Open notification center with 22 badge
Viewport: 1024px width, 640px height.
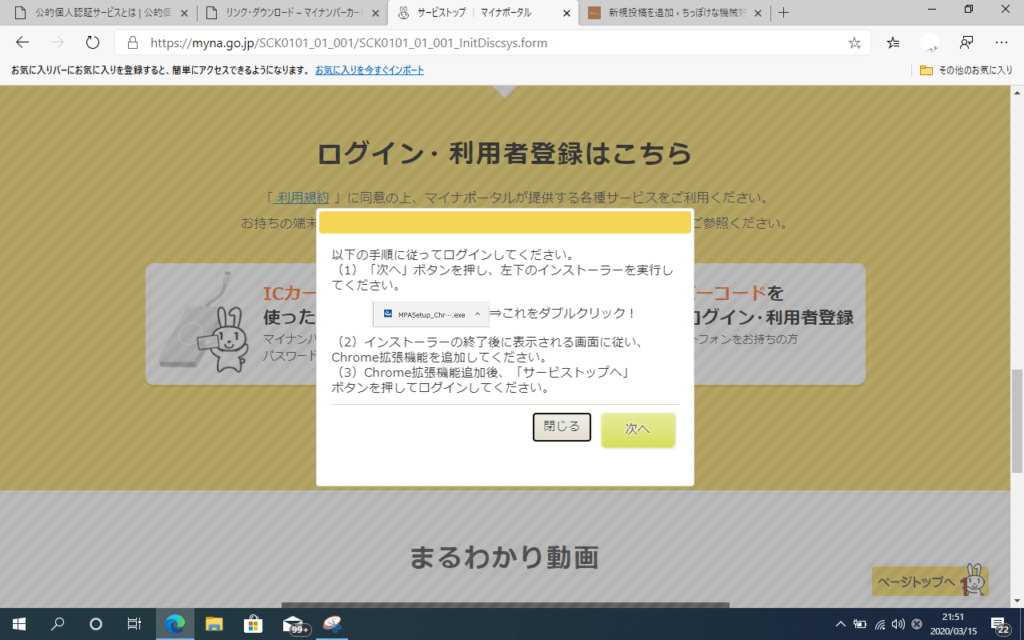pos(999,625)
